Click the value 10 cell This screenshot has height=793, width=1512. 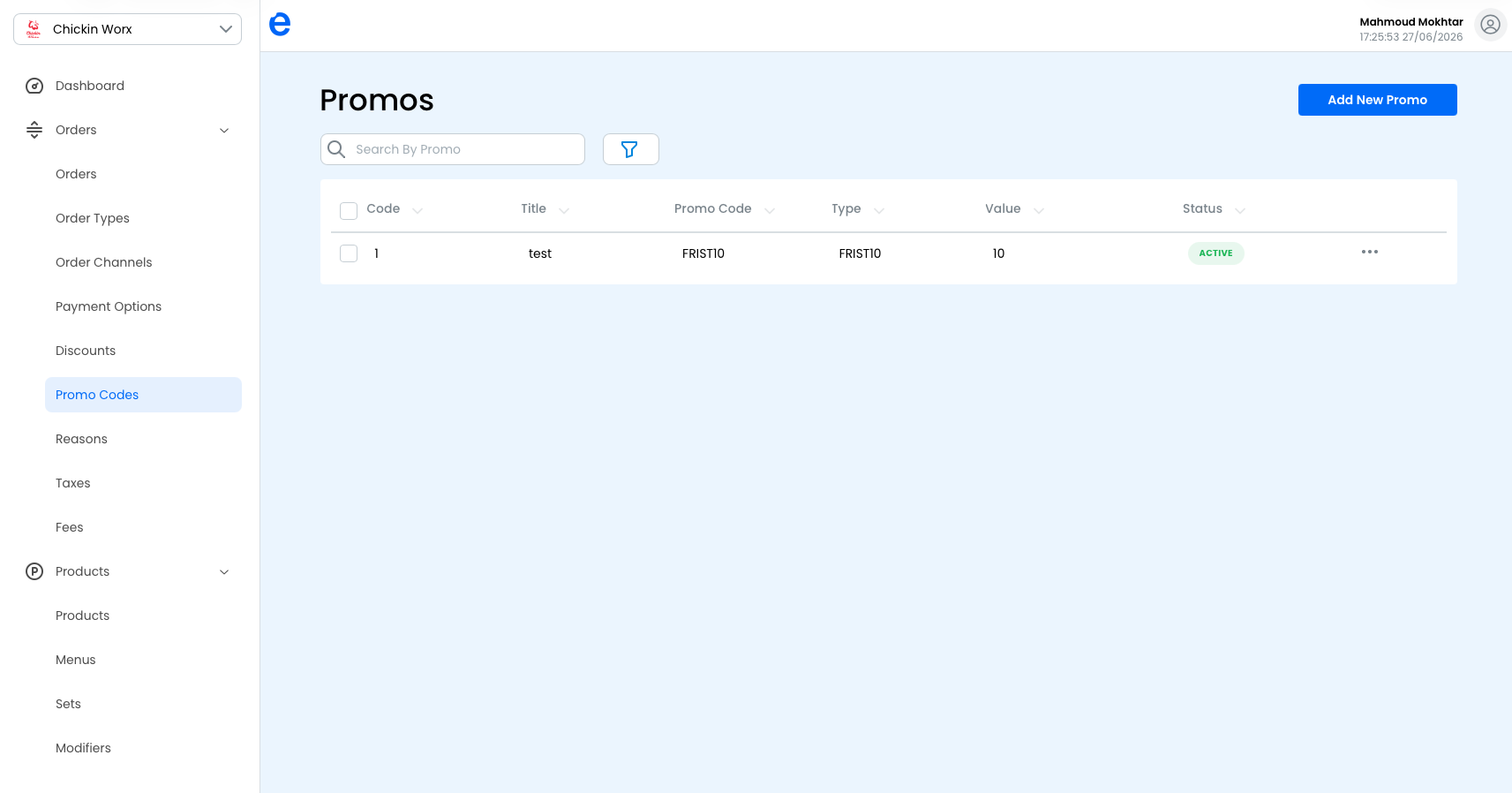999,253
